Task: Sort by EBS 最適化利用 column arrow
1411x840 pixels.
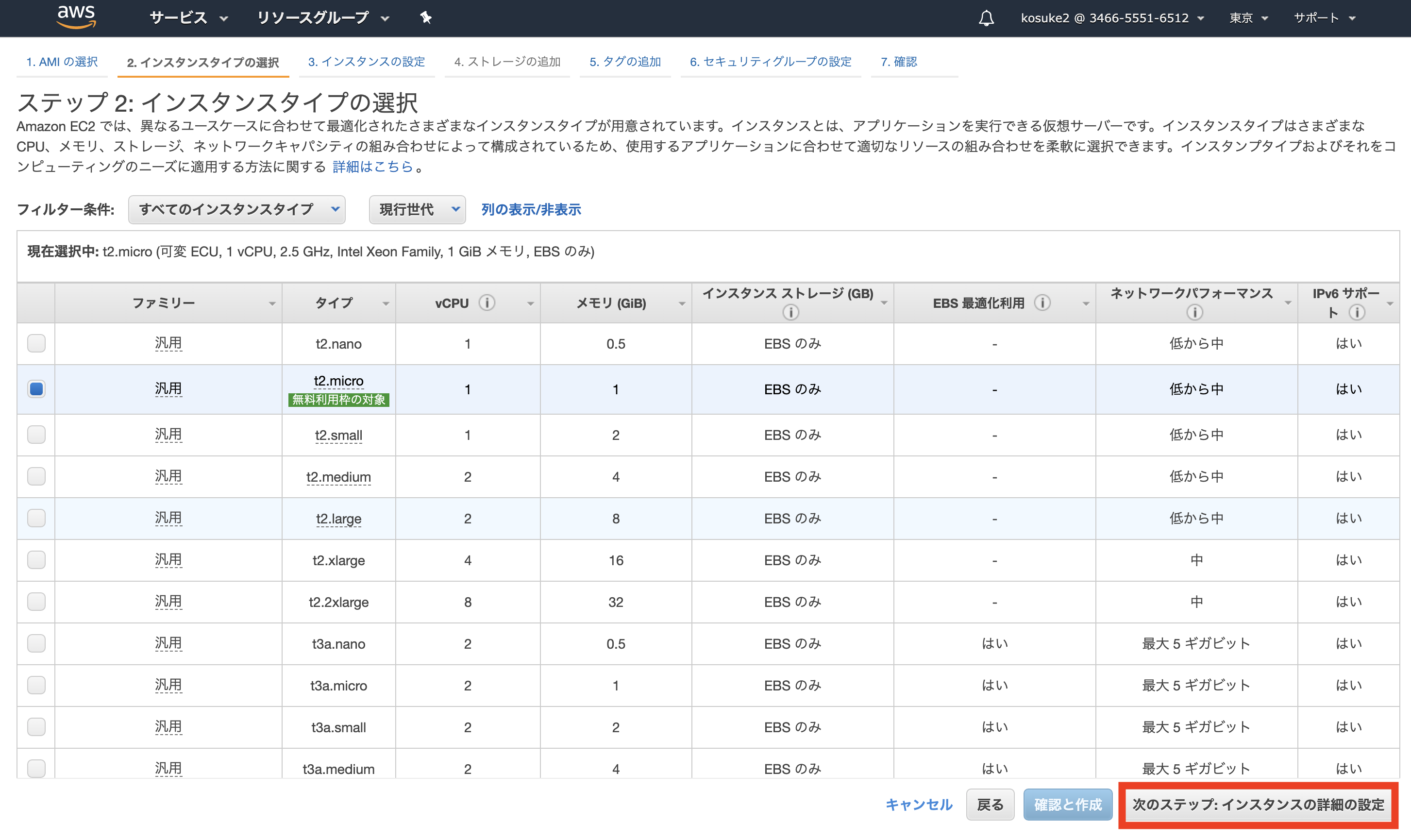Action: click(1086, 304)
